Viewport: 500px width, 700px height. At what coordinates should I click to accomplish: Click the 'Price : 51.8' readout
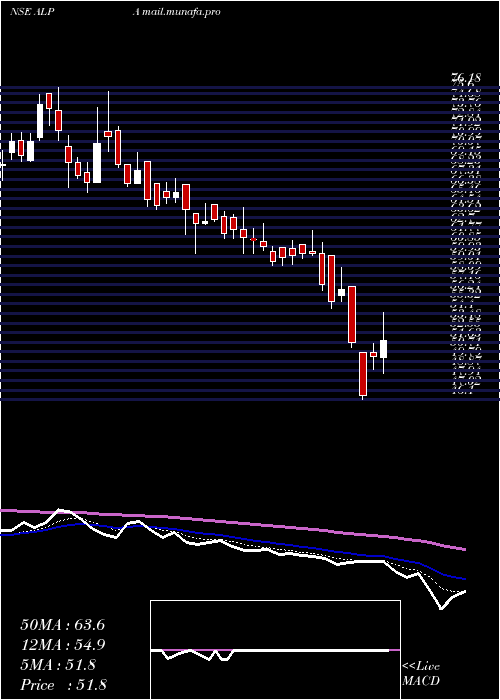[63, 685]
